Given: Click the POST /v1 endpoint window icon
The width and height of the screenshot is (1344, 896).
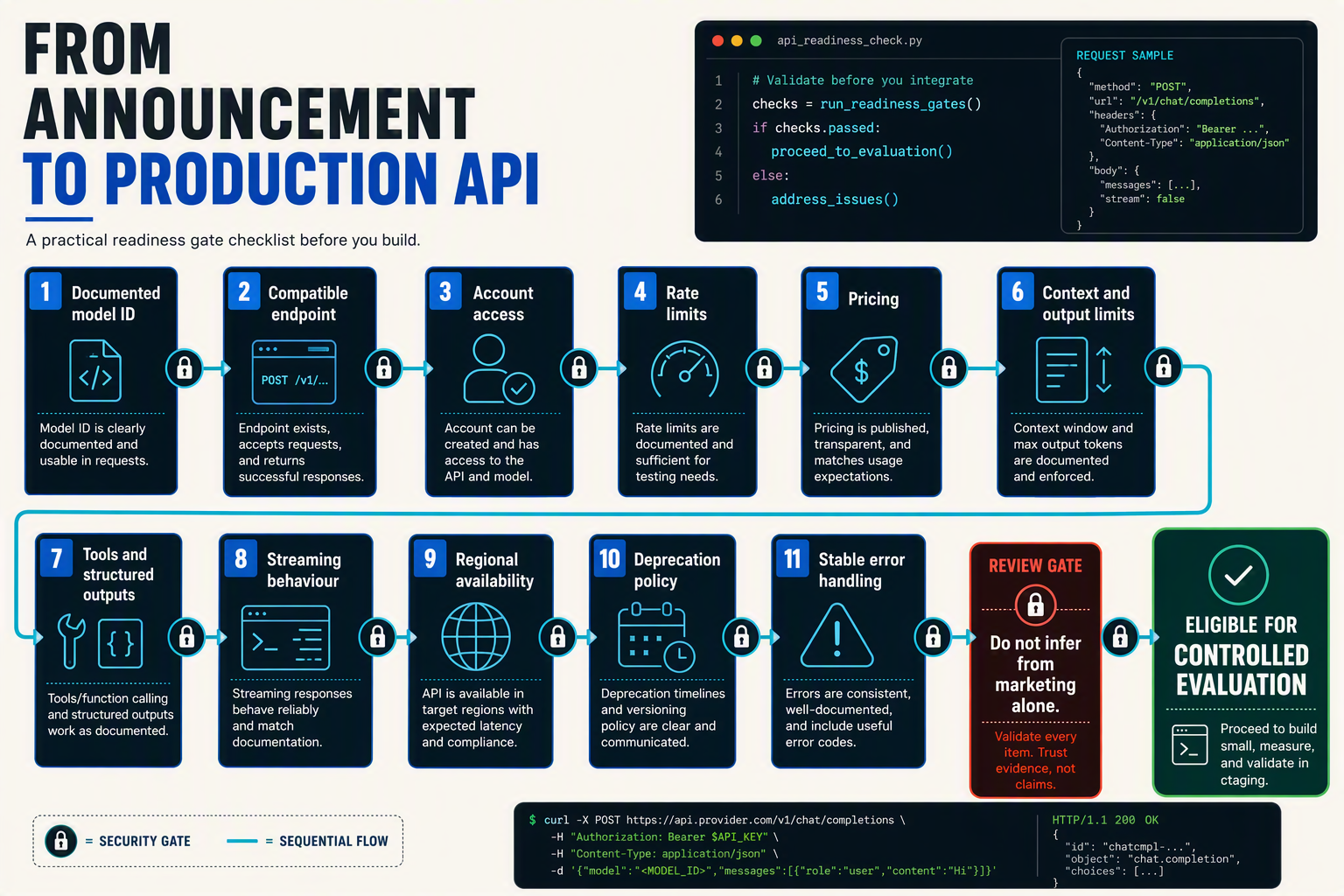Looking at the screenshot, I should point(294,372).
